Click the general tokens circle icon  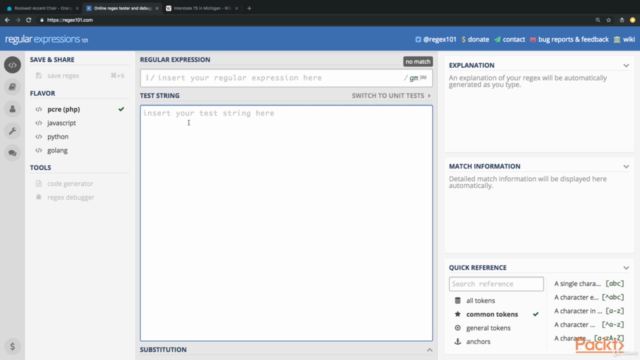tap(458, 328)
